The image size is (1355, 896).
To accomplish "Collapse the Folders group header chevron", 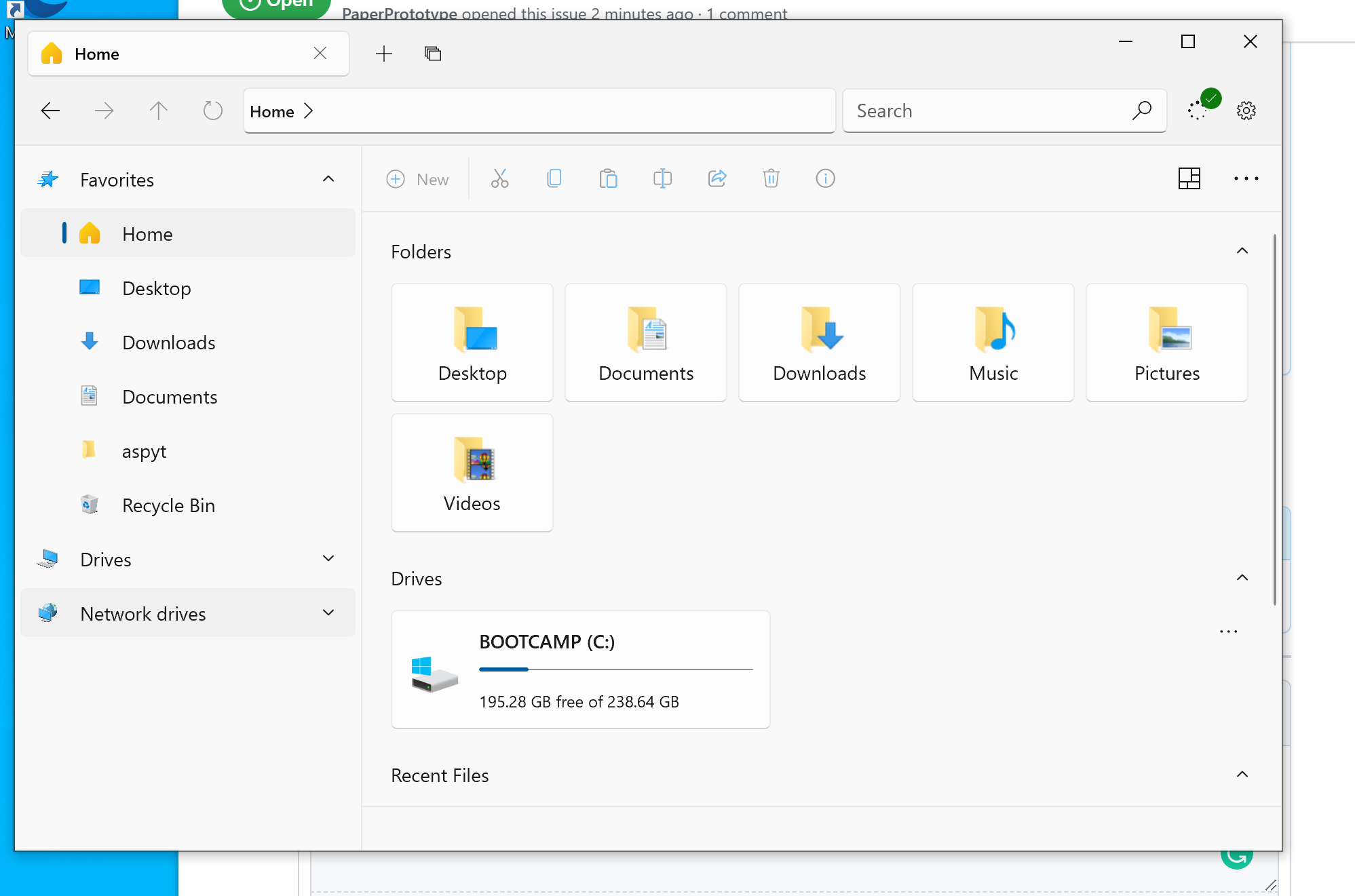I will coord(1242,250).
